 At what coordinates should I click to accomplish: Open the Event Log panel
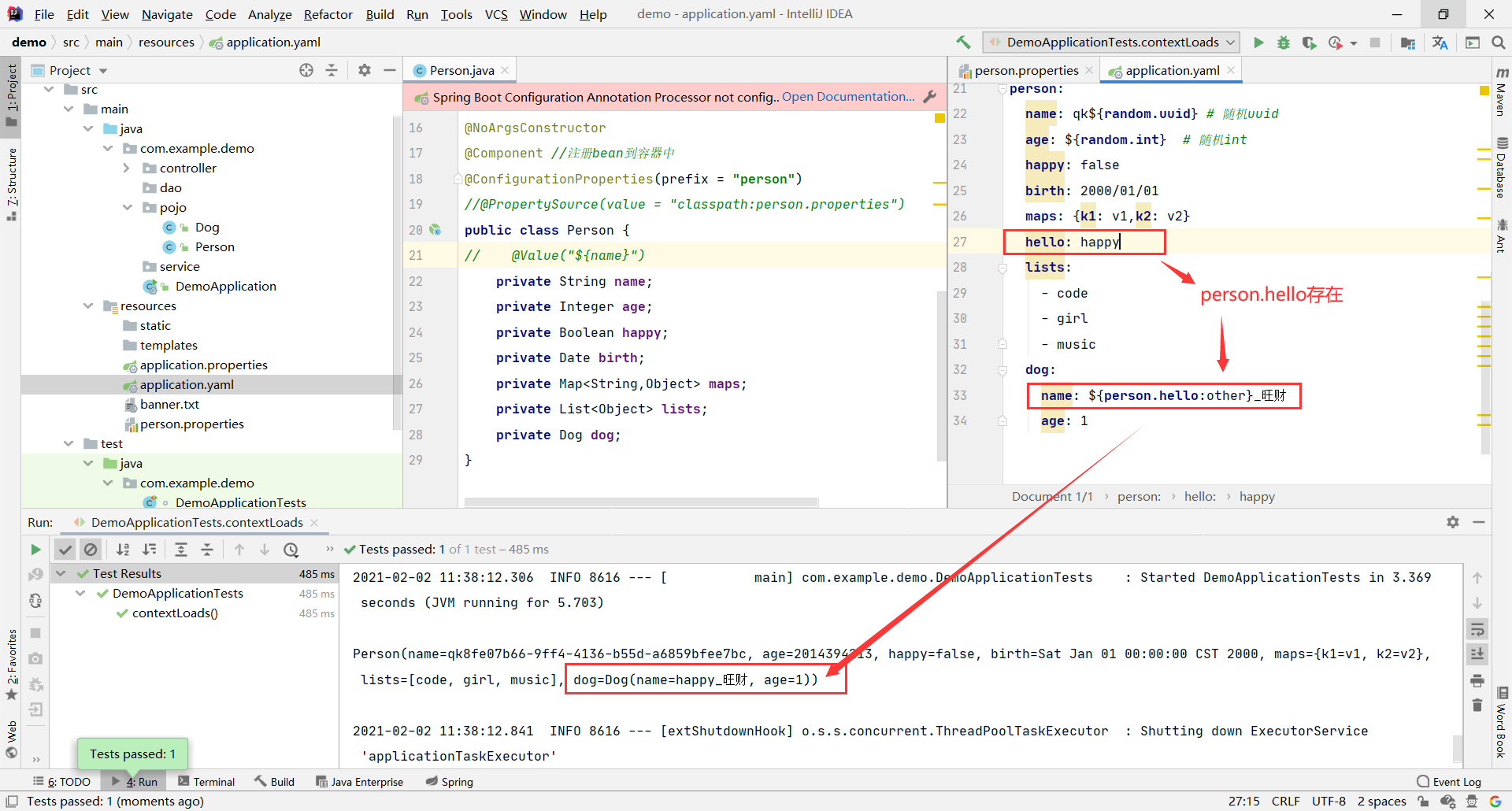[x=1456, y=781]
